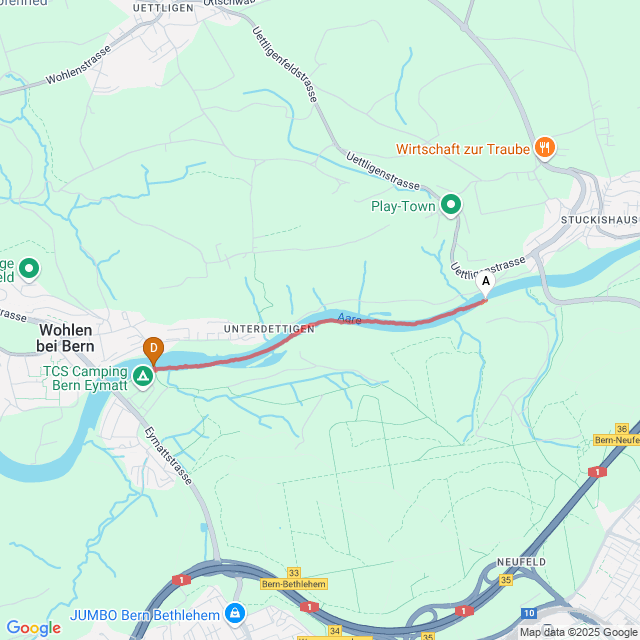Image resolution: width=640 pixels, height=640 pixels.
Task: Select the JUMBO Bern Bethlehem shopping icon
Action: [235, 614]
